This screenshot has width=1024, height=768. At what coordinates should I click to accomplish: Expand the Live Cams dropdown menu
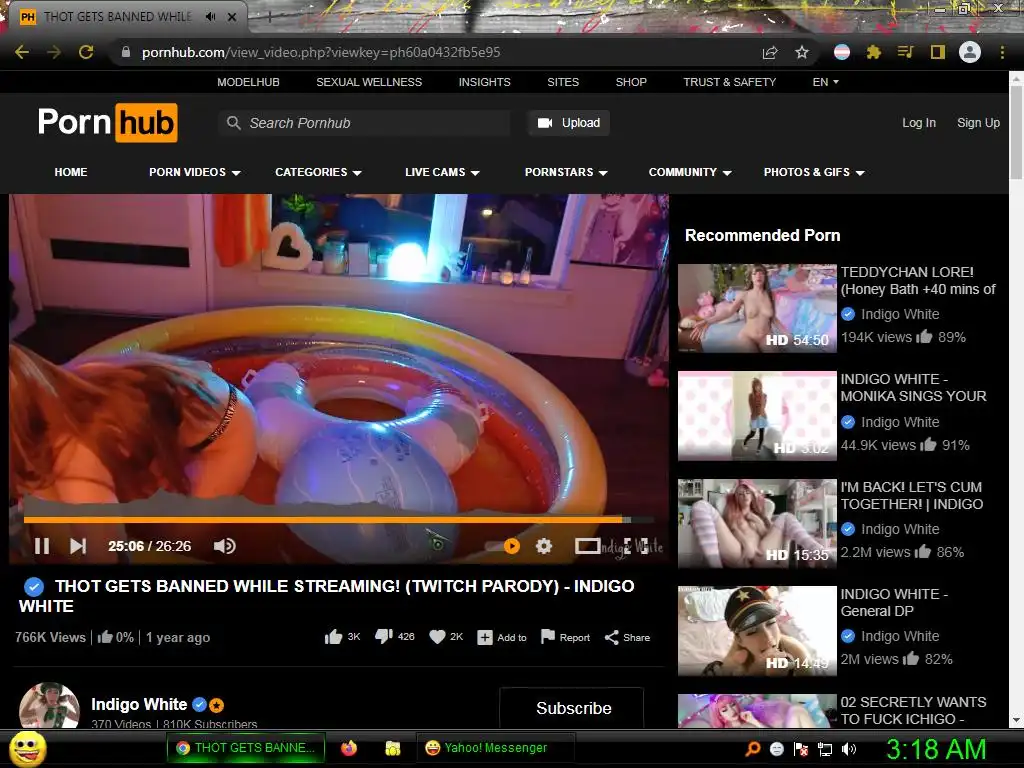point(442,172)
